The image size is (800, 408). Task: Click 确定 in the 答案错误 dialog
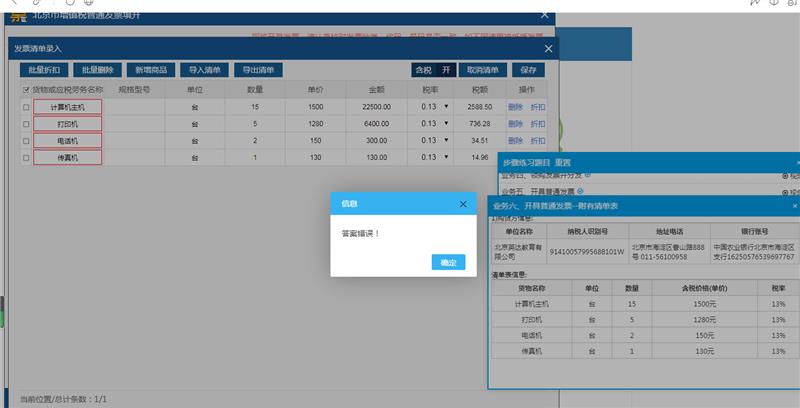(448, 262)
